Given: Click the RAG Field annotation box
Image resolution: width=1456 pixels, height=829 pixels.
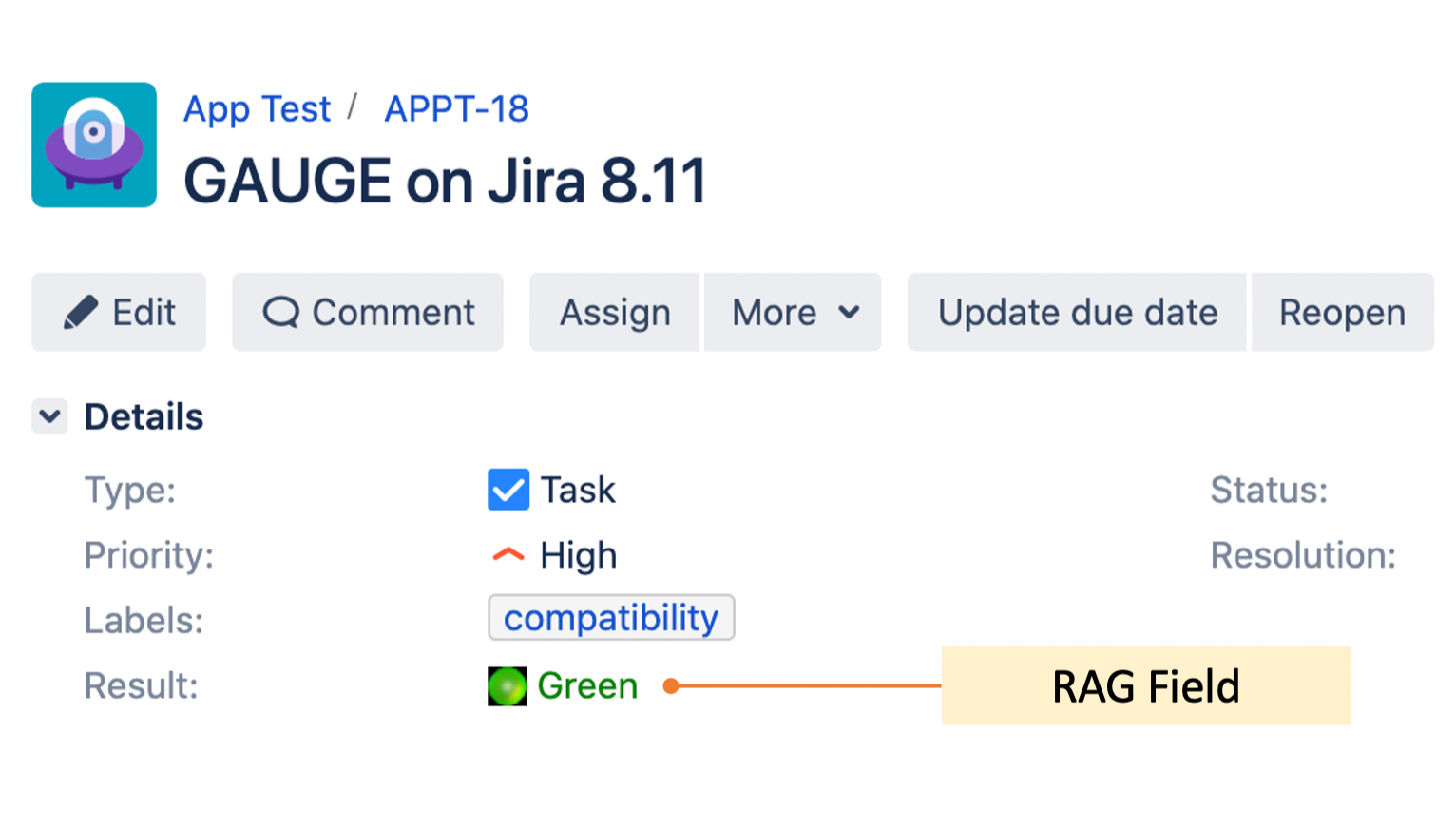Looking at the screenshot, I should 1145,685.
